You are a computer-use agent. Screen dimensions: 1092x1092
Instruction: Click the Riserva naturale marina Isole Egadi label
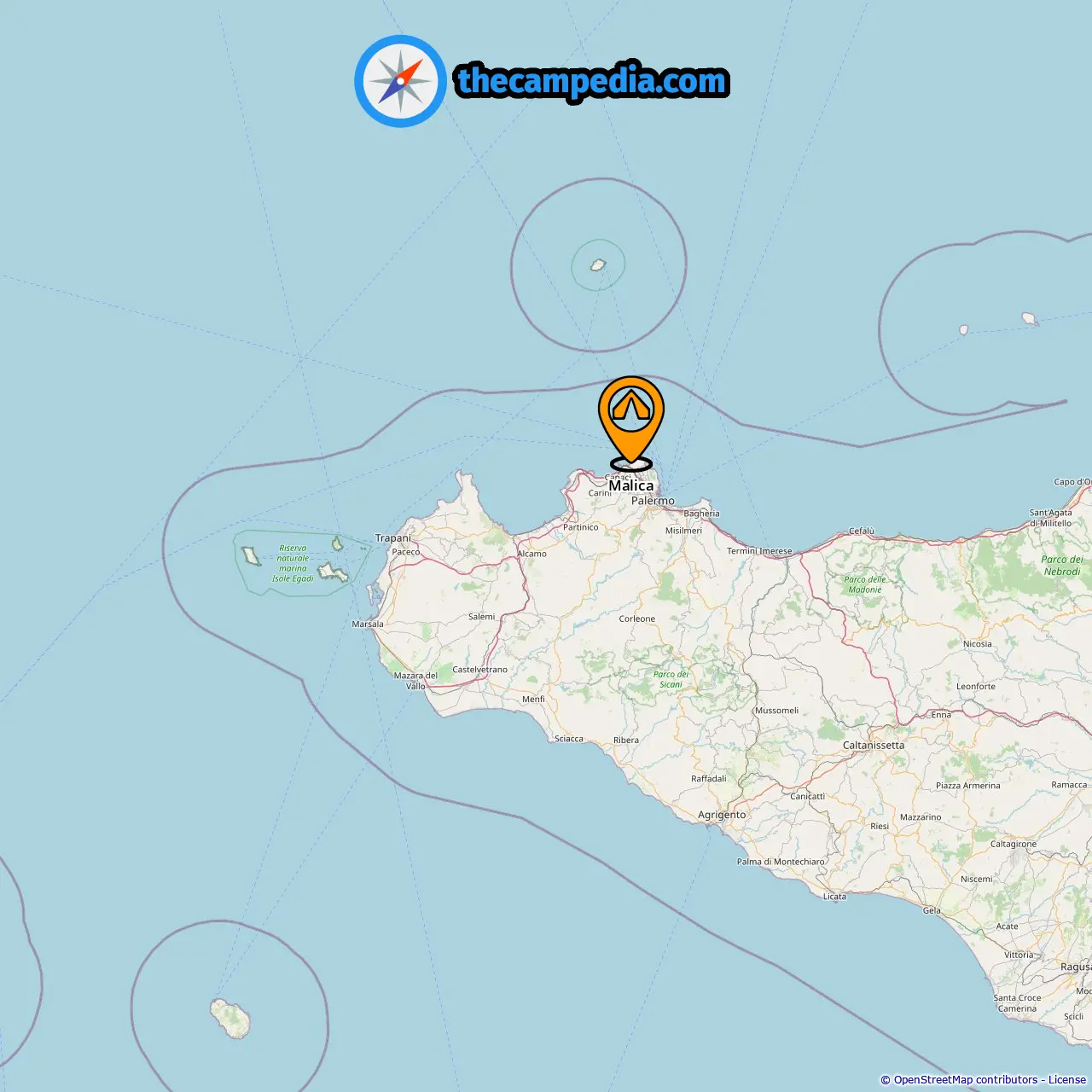(293, 563)
